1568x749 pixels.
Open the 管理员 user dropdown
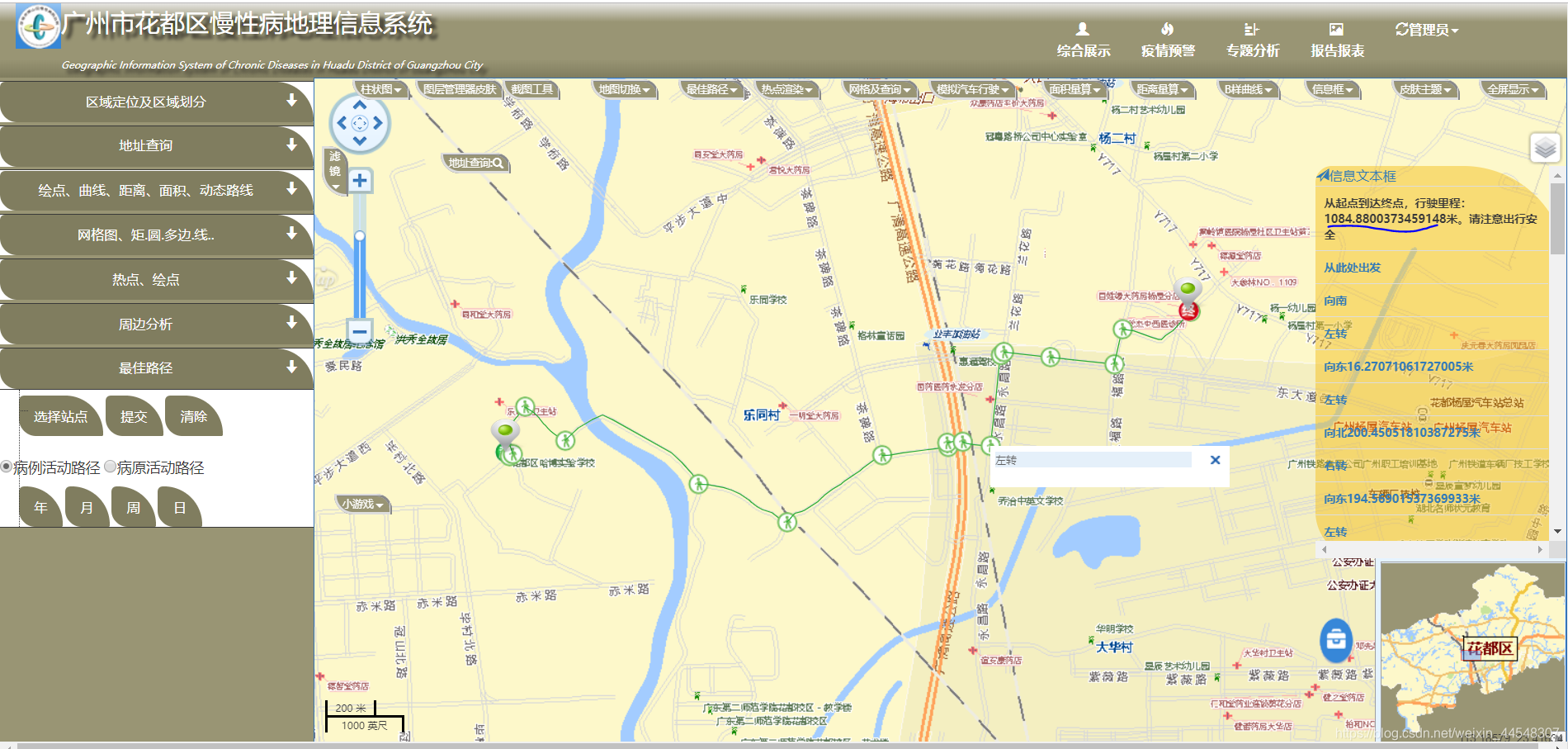coord(1427,30)
